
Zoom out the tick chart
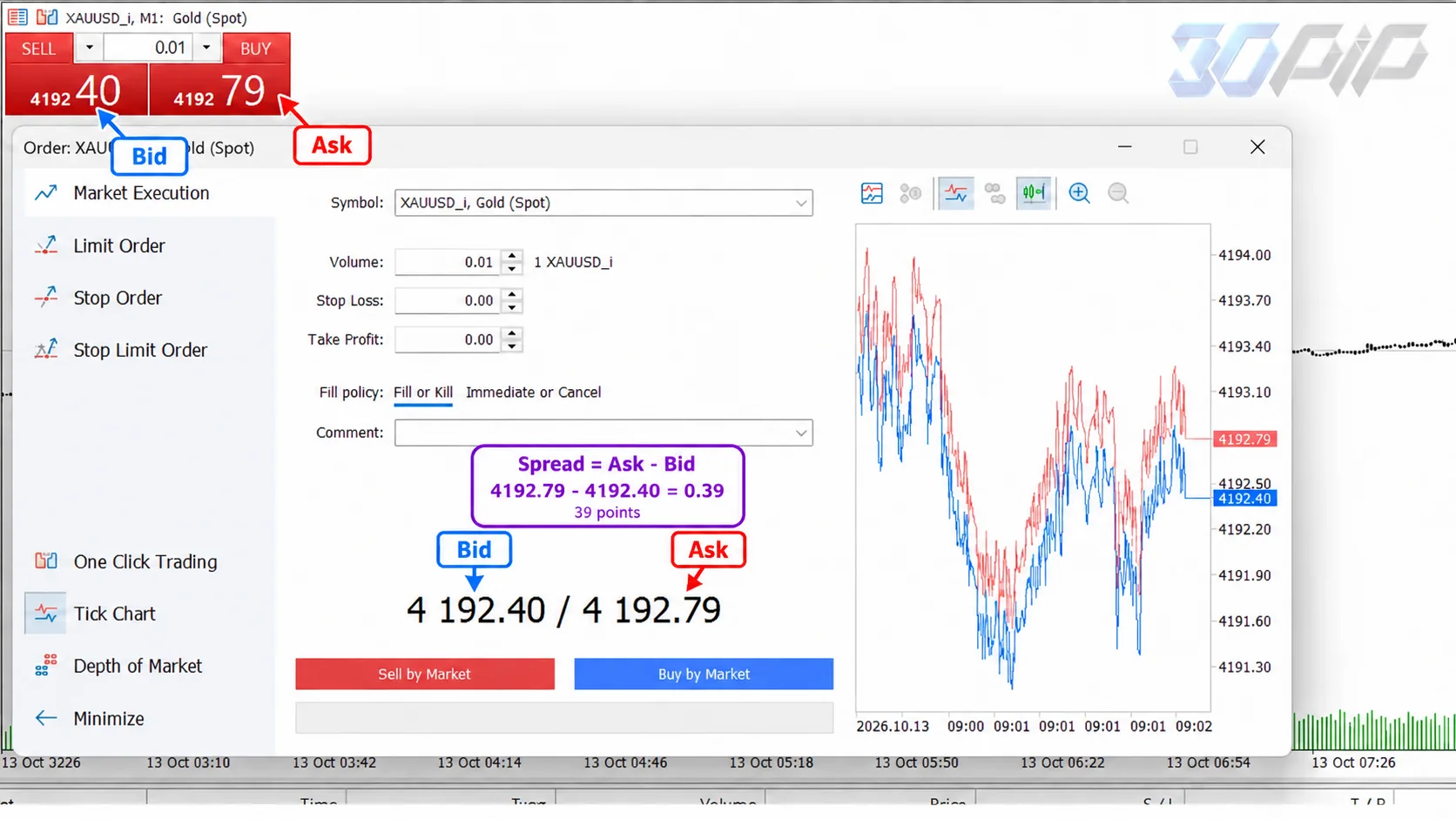tap(1118, 193)
